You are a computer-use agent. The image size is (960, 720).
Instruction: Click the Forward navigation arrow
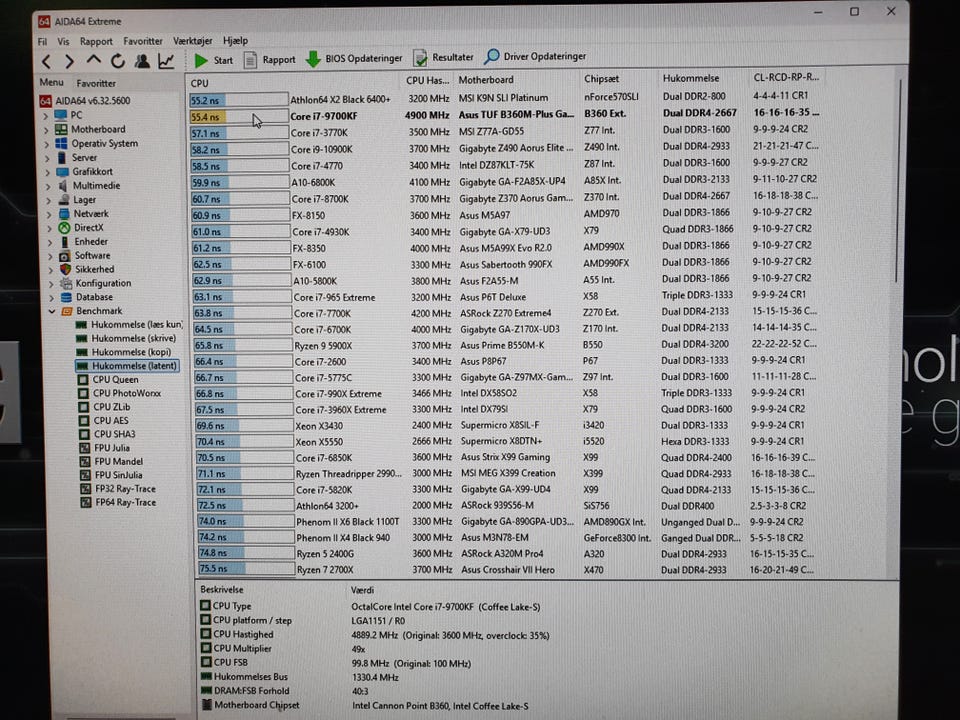[69, 61]
